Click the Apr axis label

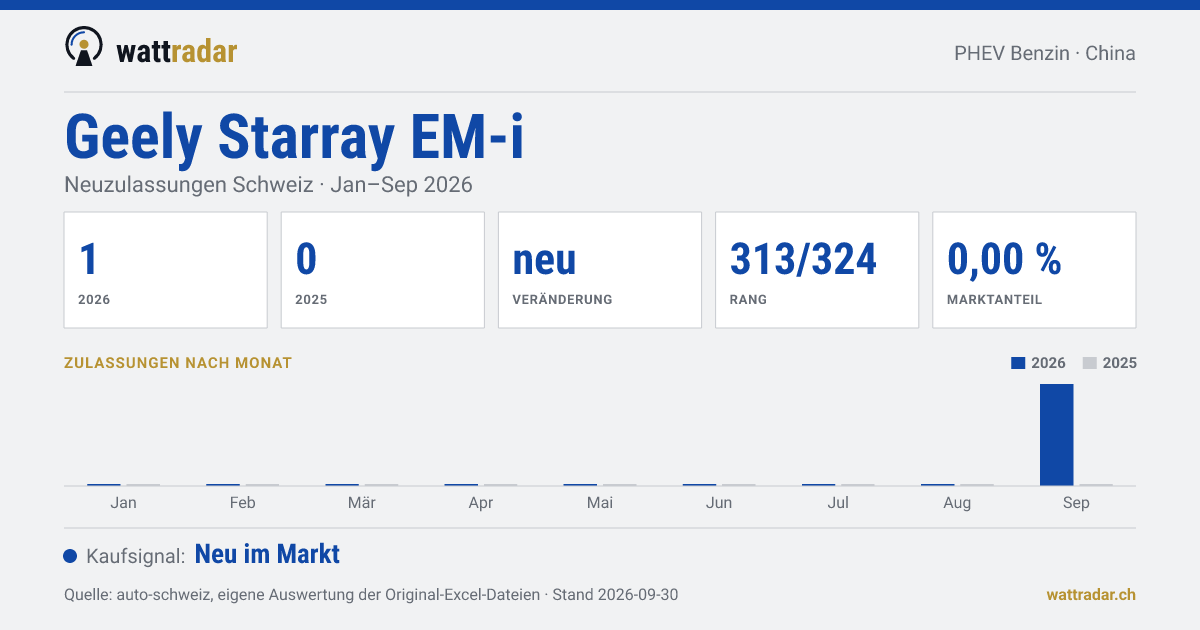point(481,503)
